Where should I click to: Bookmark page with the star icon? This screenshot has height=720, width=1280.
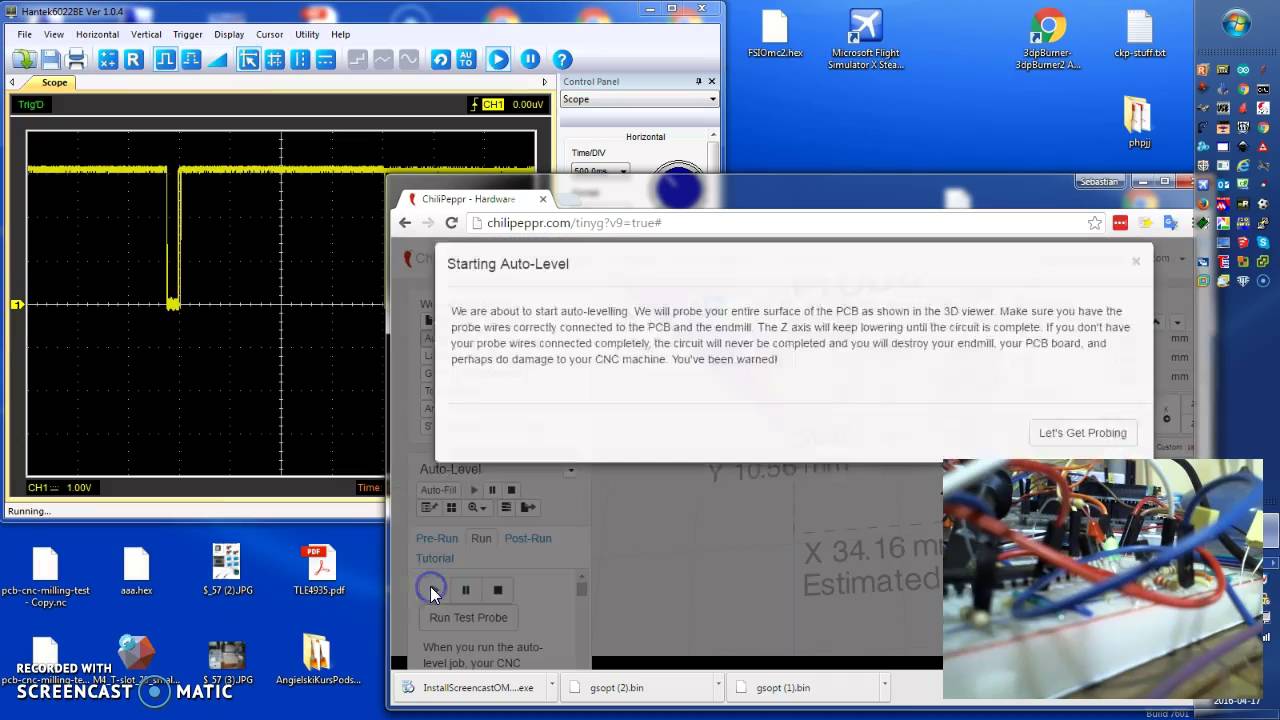point(1095,223)
